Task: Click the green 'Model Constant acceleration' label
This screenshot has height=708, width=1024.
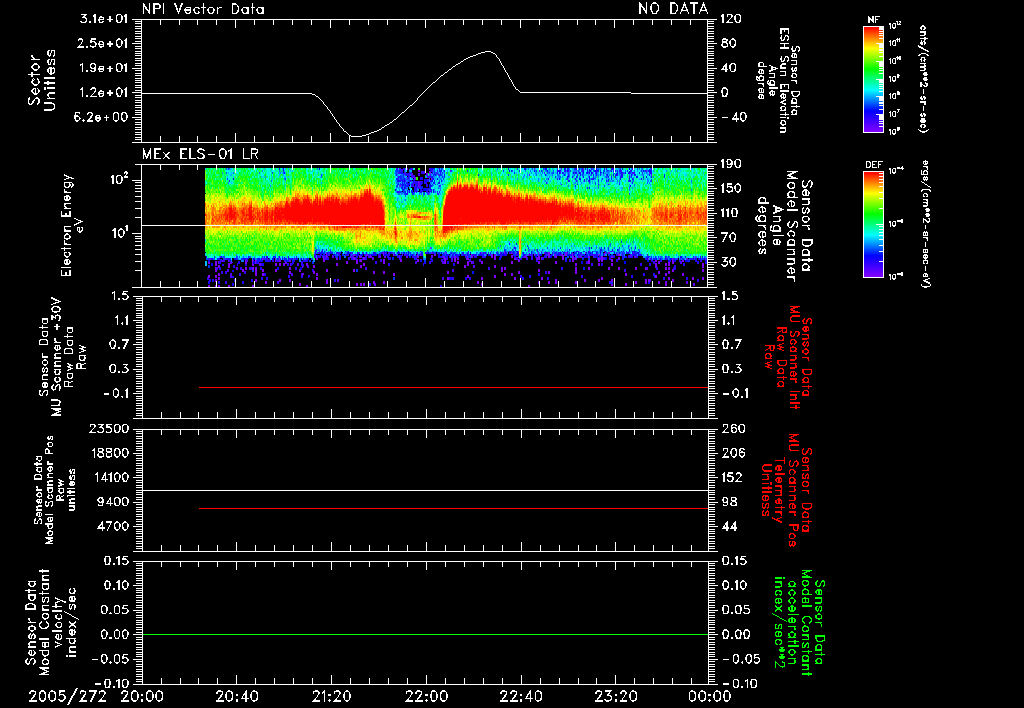Action: (799, 622)
